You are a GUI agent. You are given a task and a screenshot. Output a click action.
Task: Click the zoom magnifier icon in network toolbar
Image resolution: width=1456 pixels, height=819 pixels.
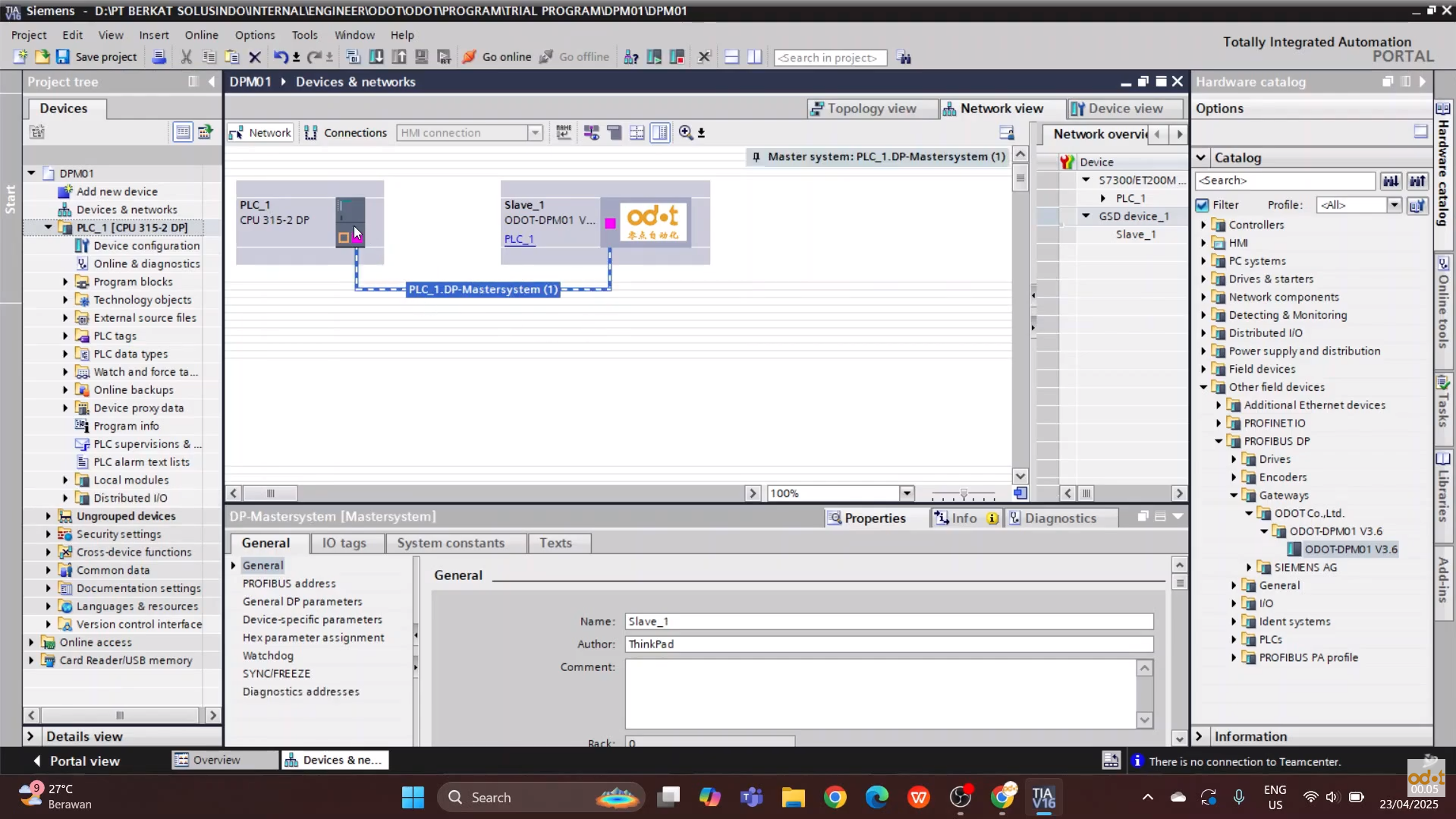(x=686, y=133)
